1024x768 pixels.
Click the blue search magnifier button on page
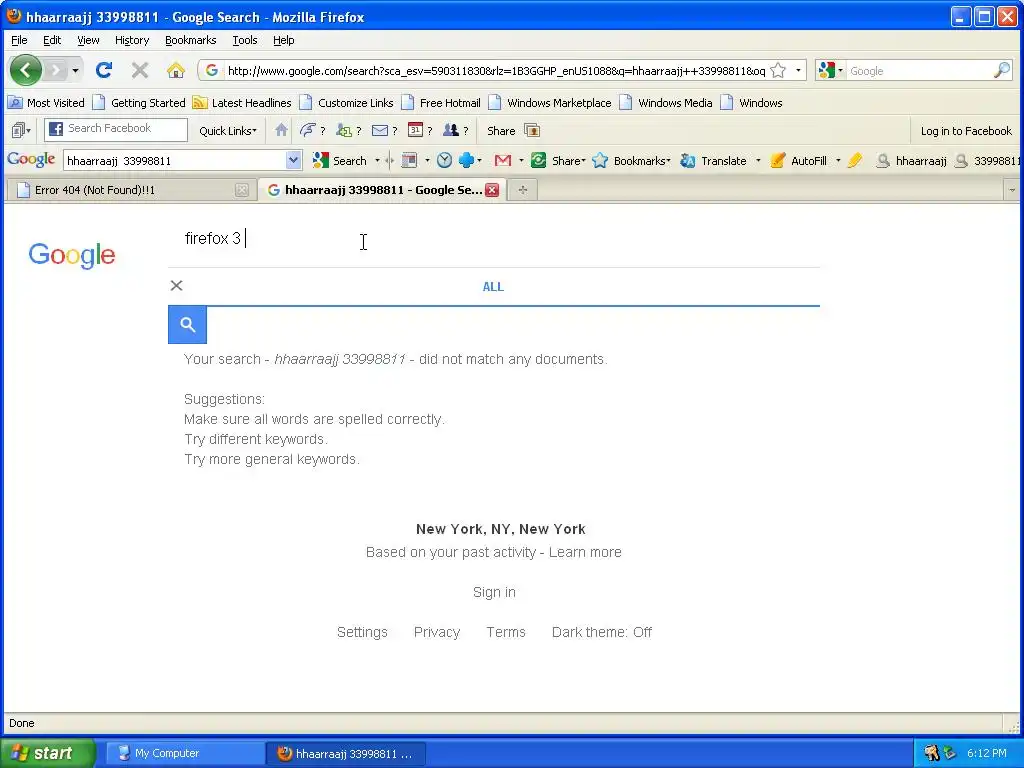pos(187,325)
